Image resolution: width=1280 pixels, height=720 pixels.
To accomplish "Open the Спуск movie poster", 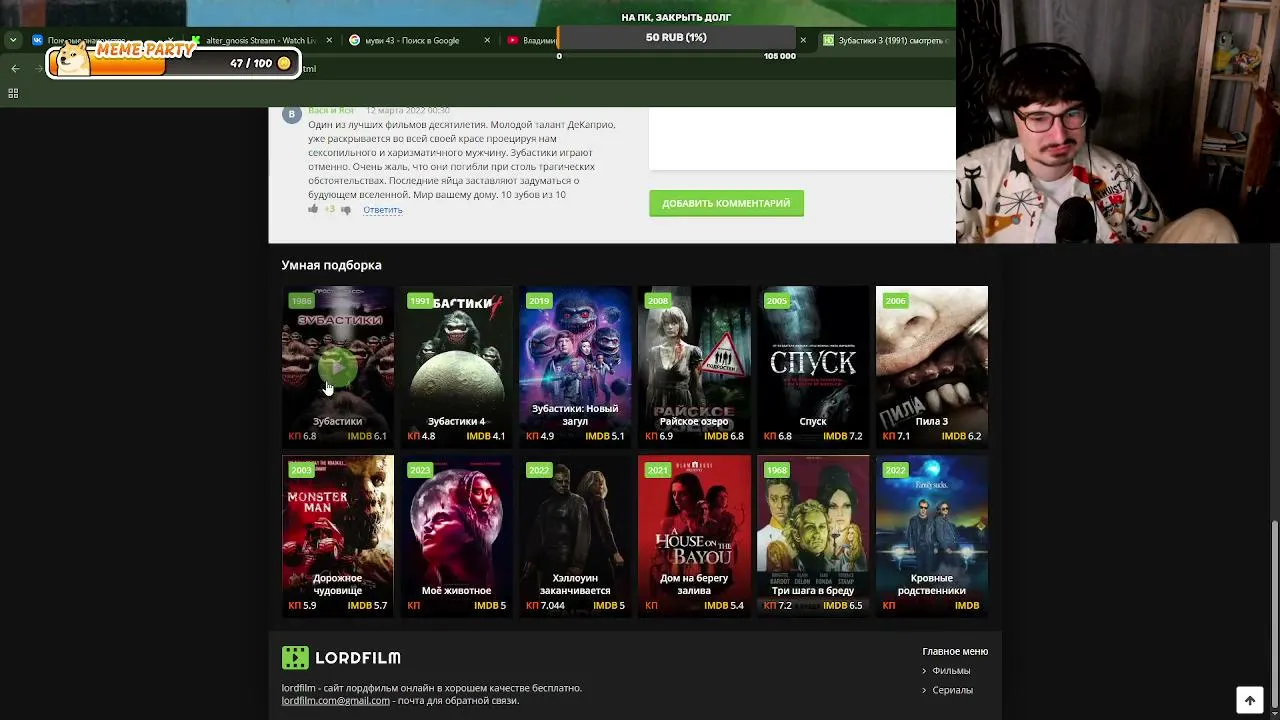I will tap(813, 366).
